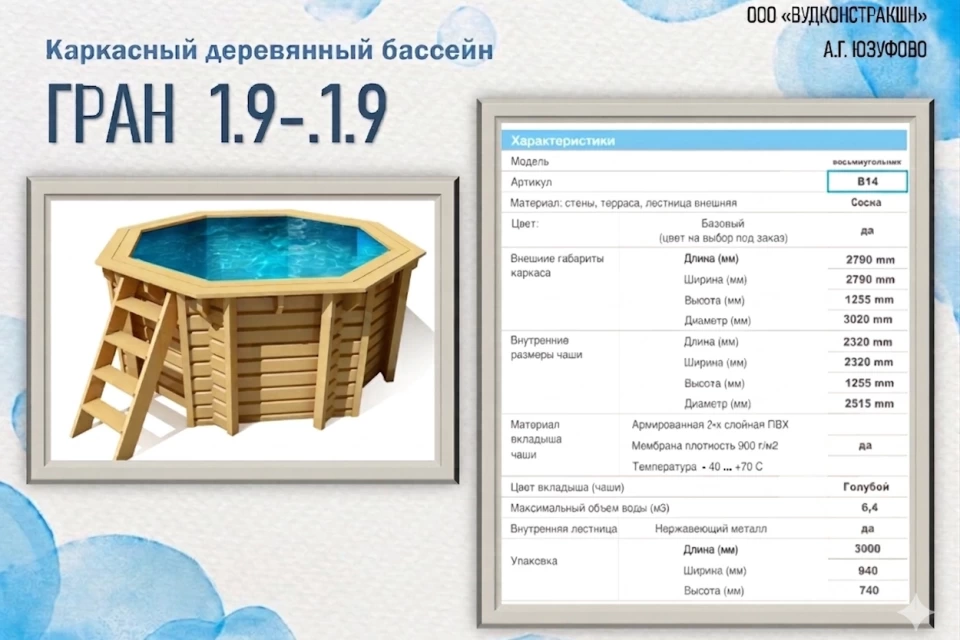Click the packaging width value "940"
The image size is (960, 640).
tap(868, 570)
